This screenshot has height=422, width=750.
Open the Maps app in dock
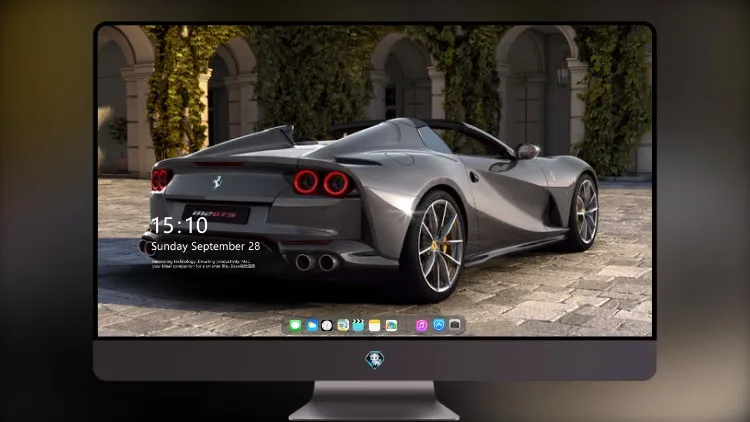point(343,325)
